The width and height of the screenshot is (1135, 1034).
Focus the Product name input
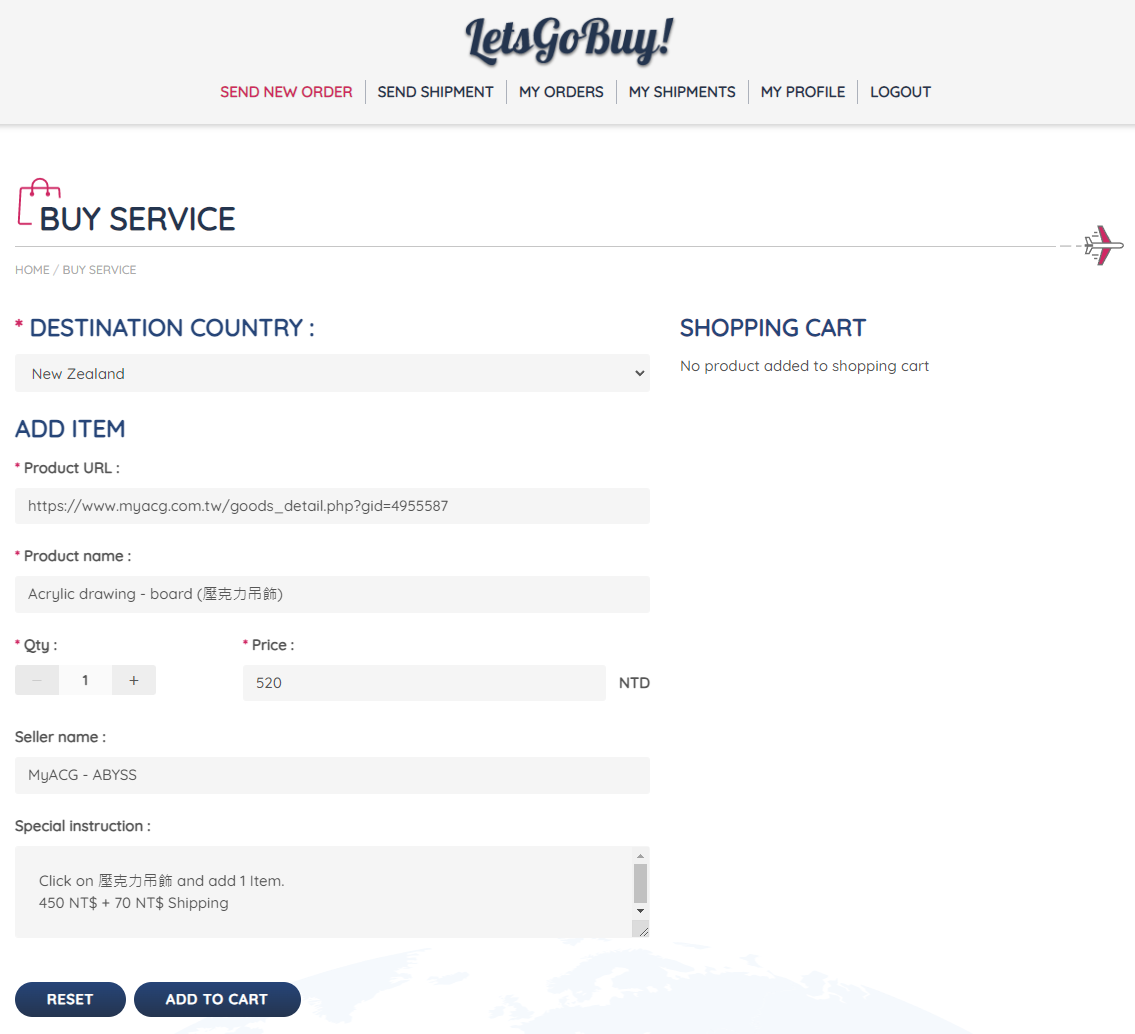tap(332, 594)
